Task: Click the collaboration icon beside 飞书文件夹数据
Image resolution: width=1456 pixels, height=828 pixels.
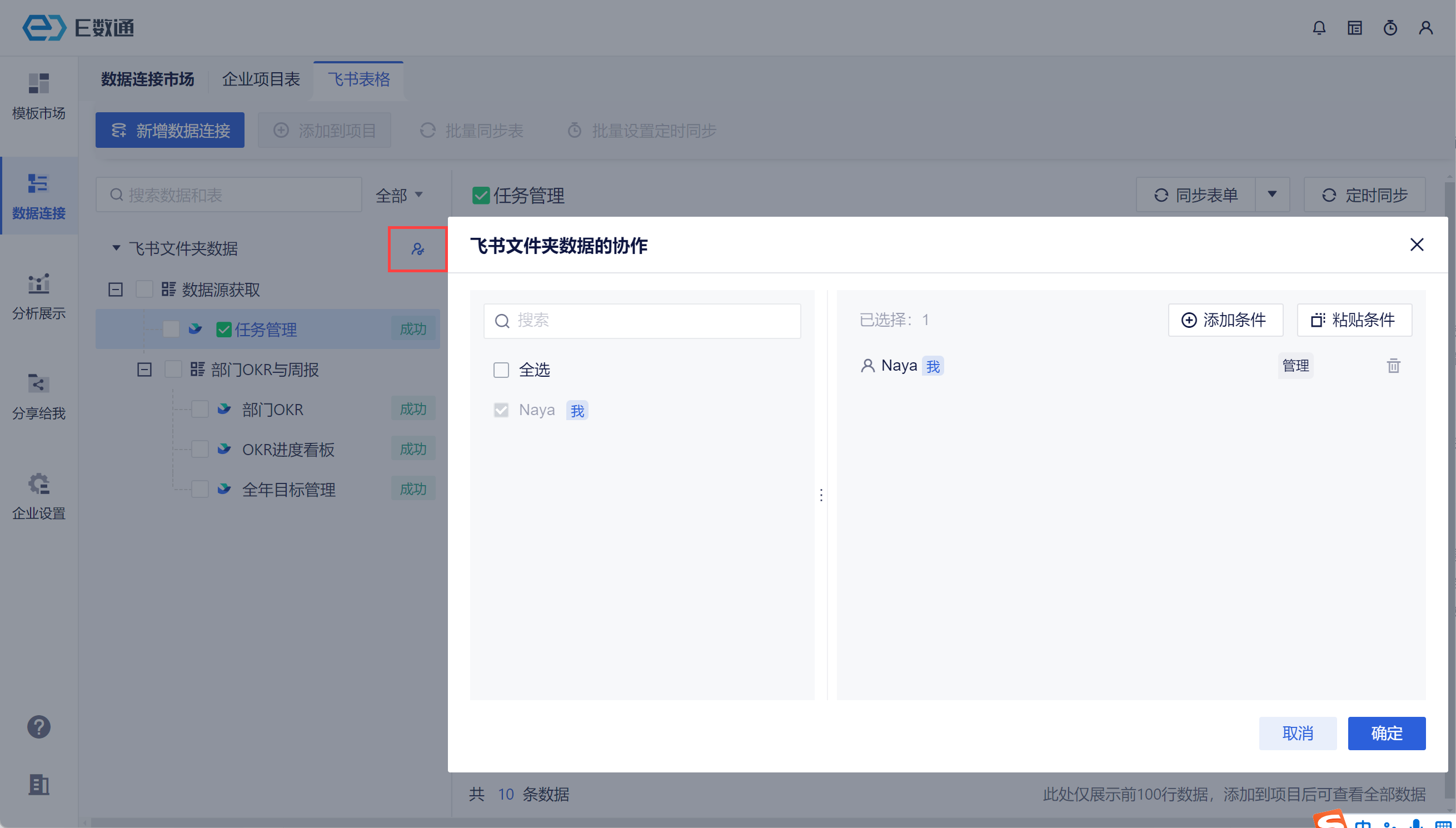Action: [x=418, y=249]
